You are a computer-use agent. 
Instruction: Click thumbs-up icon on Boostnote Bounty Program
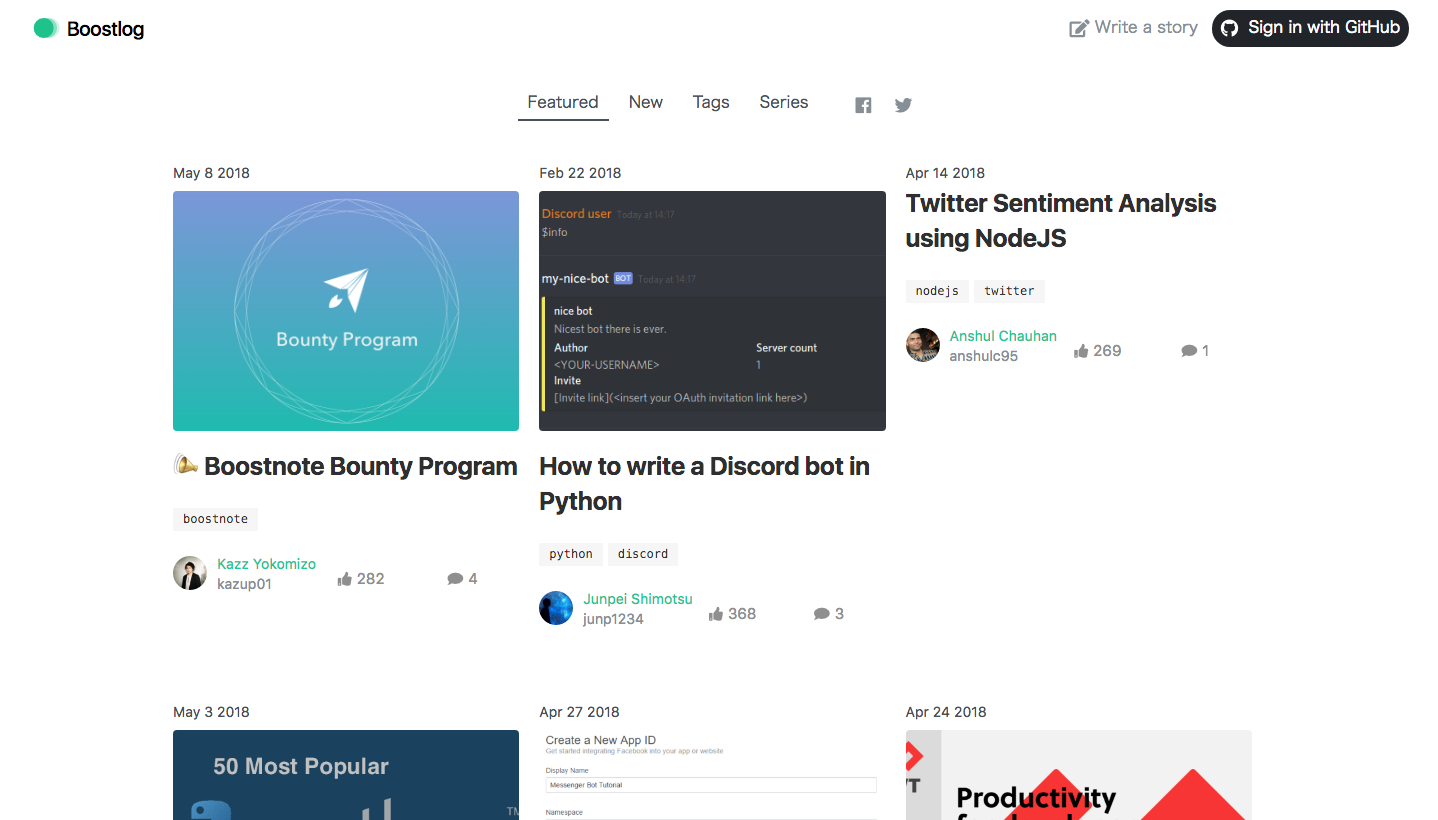345,579
